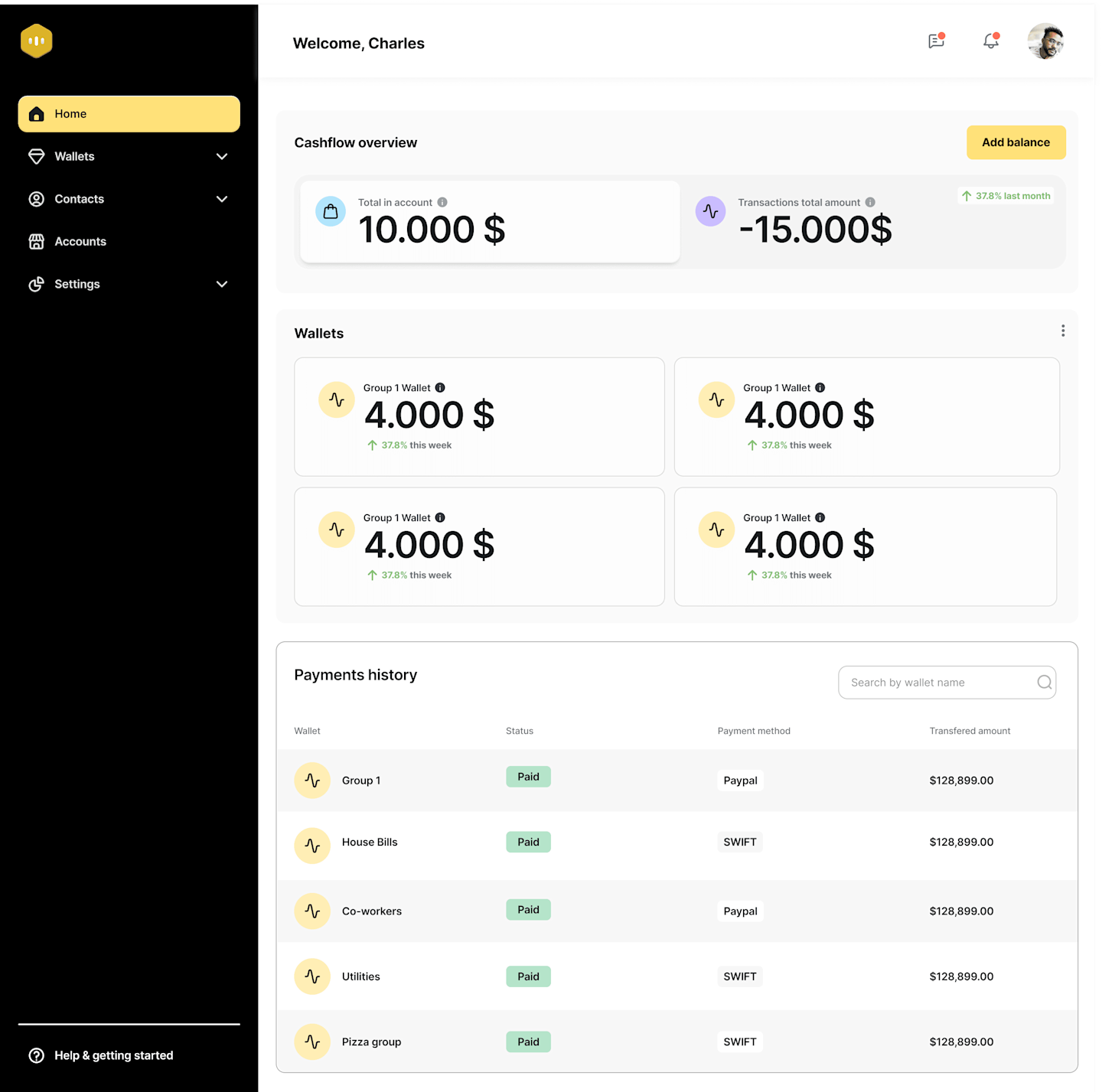This screenshot has width=1102, height=1092.
Task: Click info icon on bottom-right Group 1 Wallet
Action: point(820,518)
